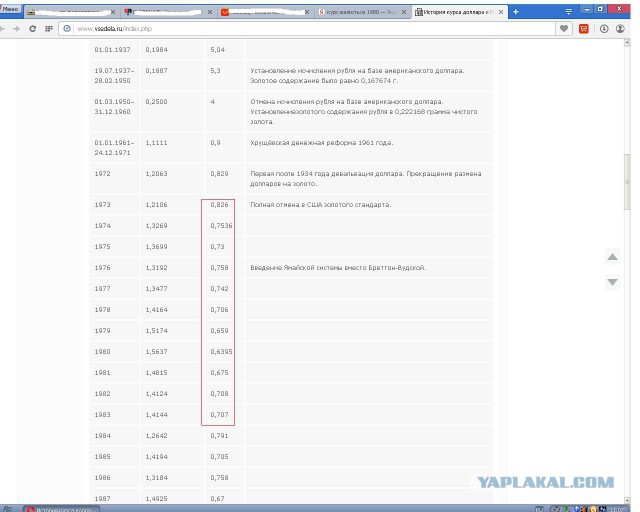
Task: Select the value '1,2106'
Action: pyautogui.click(x=156, y=205)
